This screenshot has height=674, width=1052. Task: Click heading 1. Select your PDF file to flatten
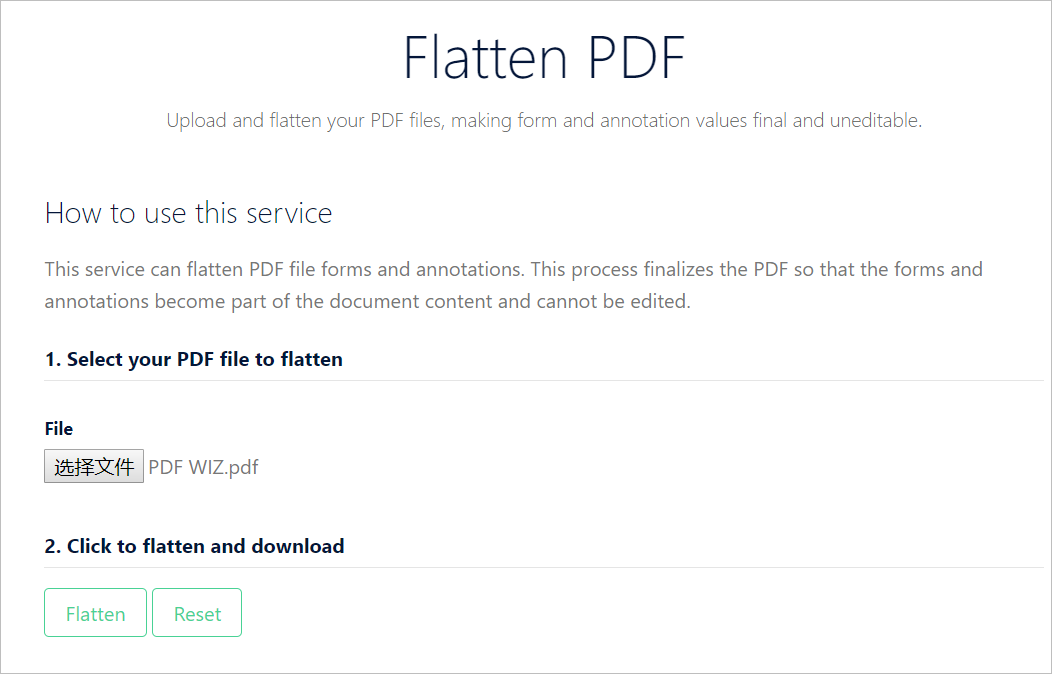(193, 358)
